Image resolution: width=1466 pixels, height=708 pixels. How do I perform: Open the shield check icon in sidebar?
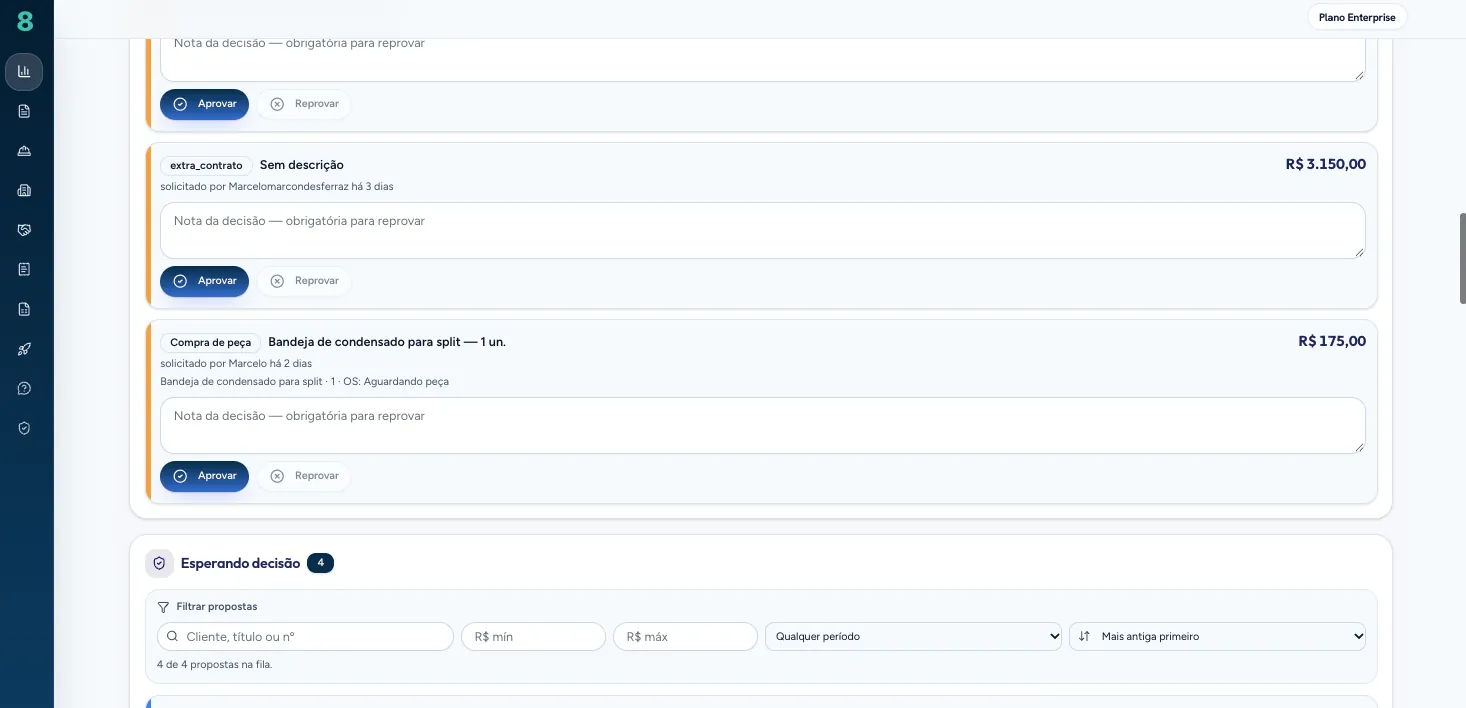[24, 428]
